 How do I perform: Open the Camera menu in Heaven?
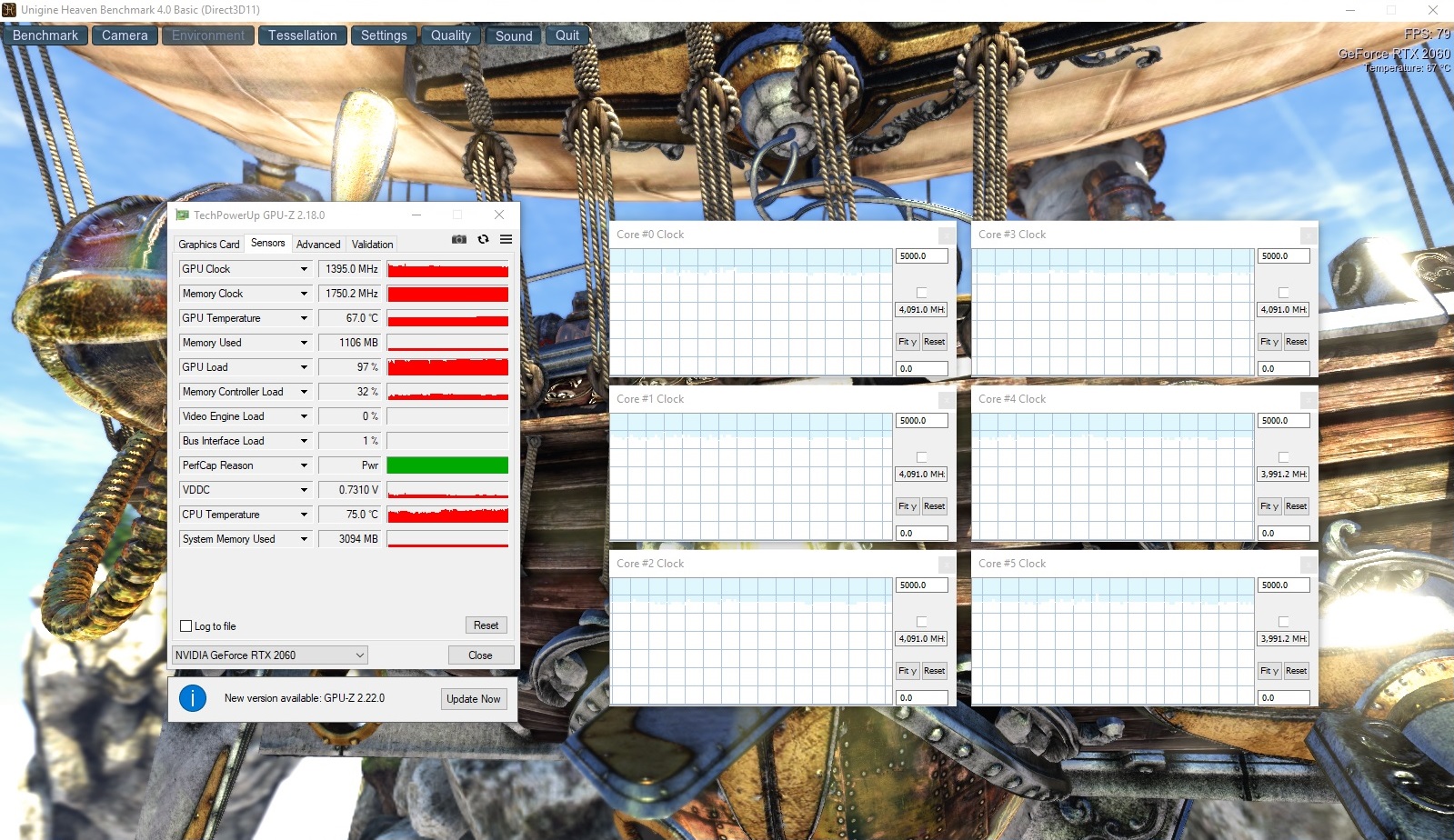(x=125, y=35)
